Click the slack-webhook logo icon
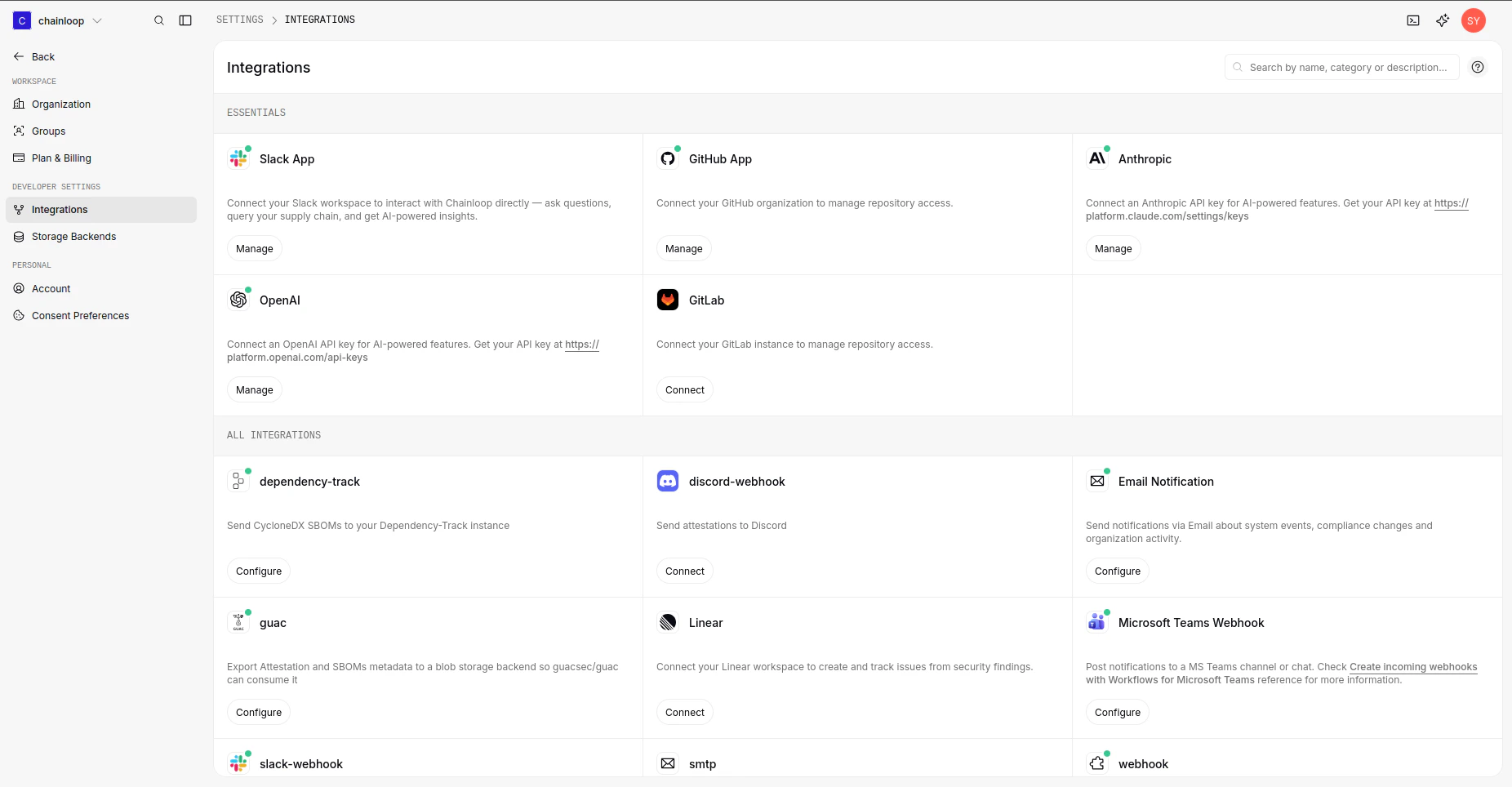 tap(238, 763)
